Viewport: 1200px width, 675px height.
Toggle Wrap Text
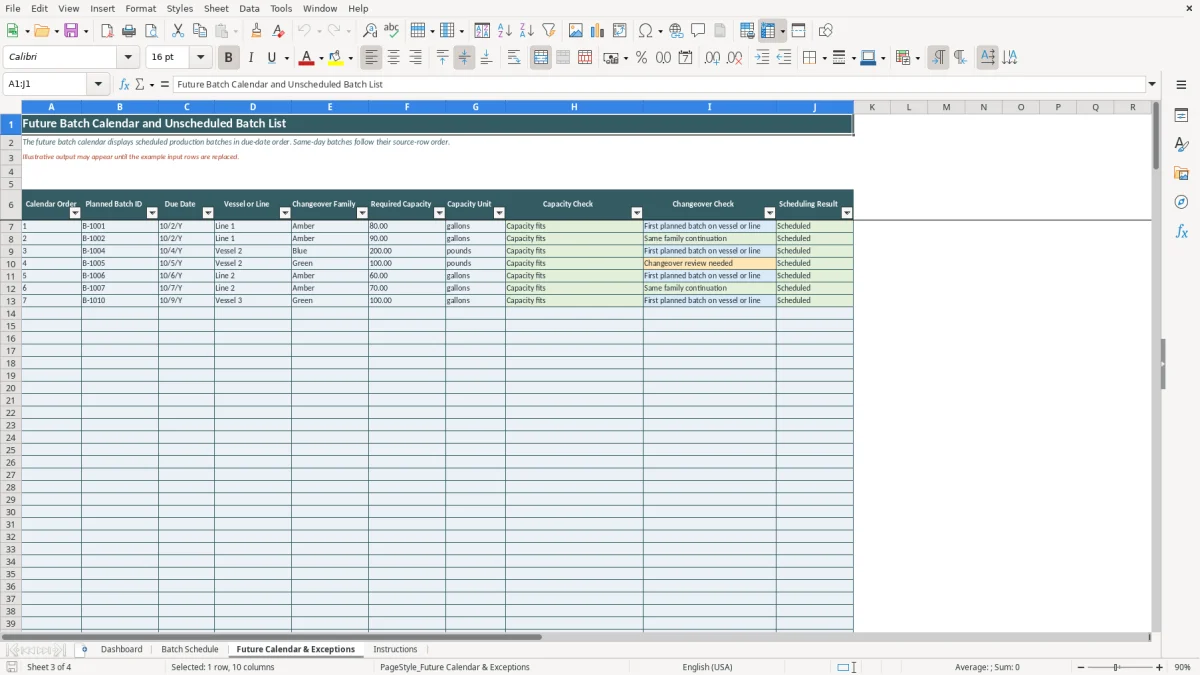(514, 58)
